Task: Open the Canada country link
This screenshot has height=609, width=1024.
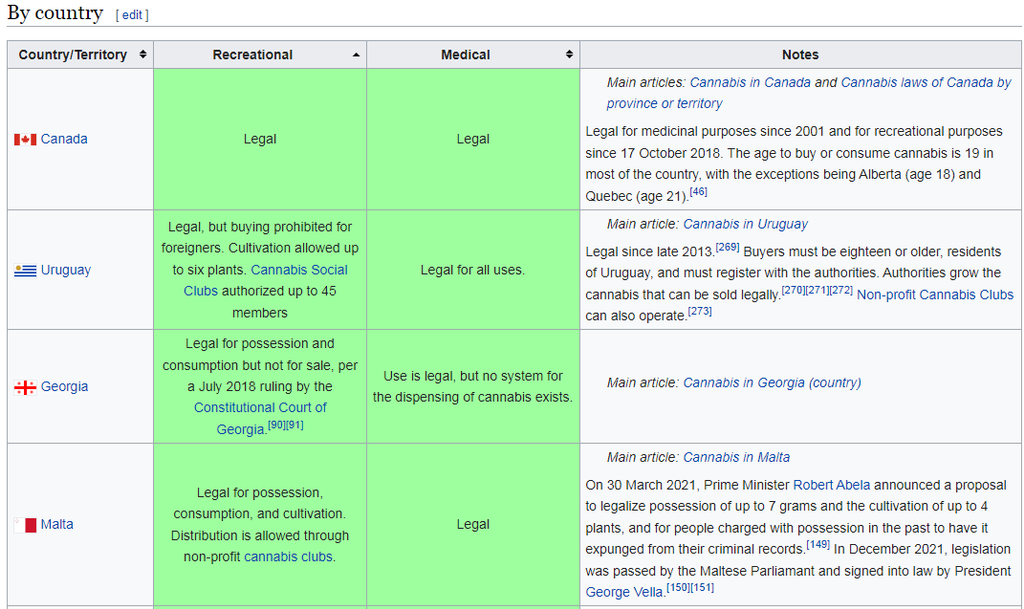Action: tap(64, 139)
